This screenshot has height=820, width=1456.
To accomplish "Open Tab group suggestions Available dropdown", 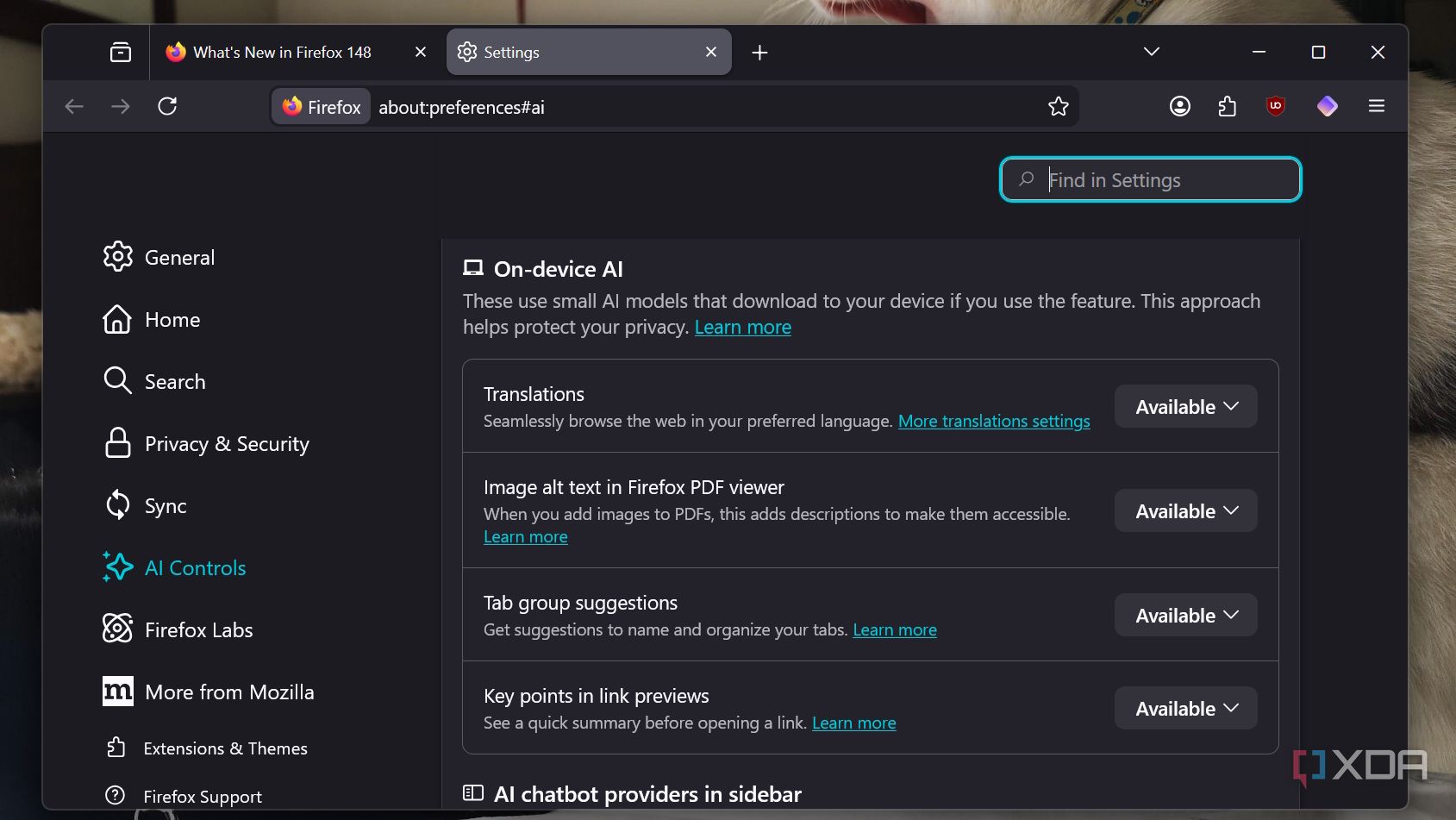I will tap(1185, 615).
